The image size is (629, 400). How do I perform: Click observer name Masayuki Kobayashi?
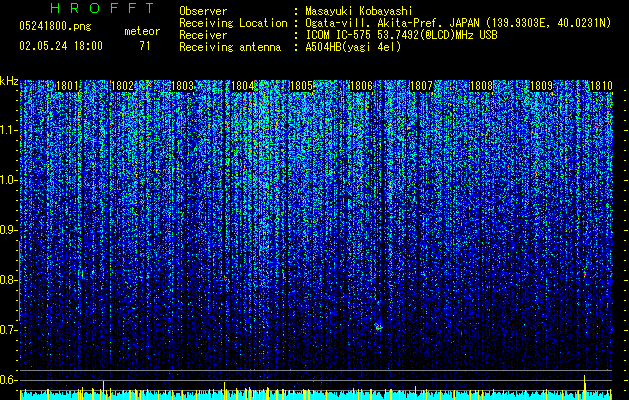coord(359,11)
